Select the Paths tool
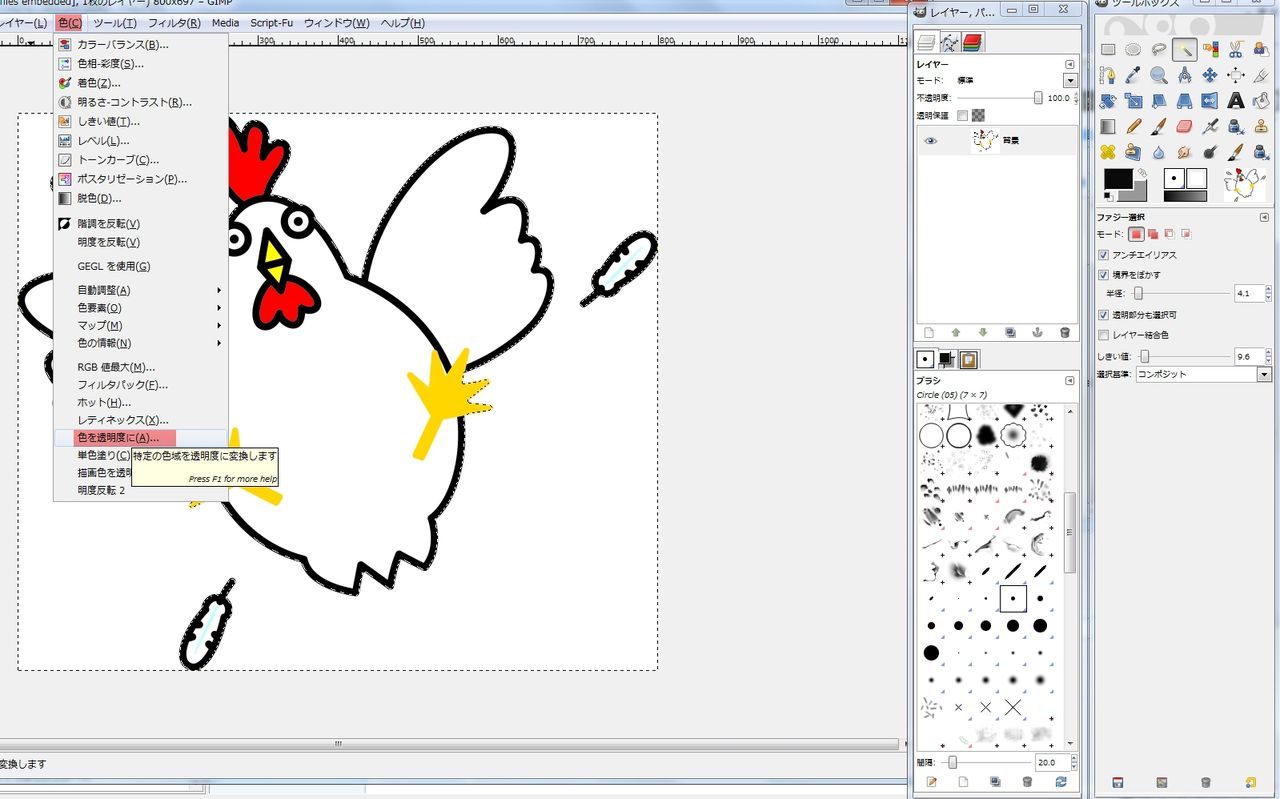 pyautogui.click(x=1108, y=75)
